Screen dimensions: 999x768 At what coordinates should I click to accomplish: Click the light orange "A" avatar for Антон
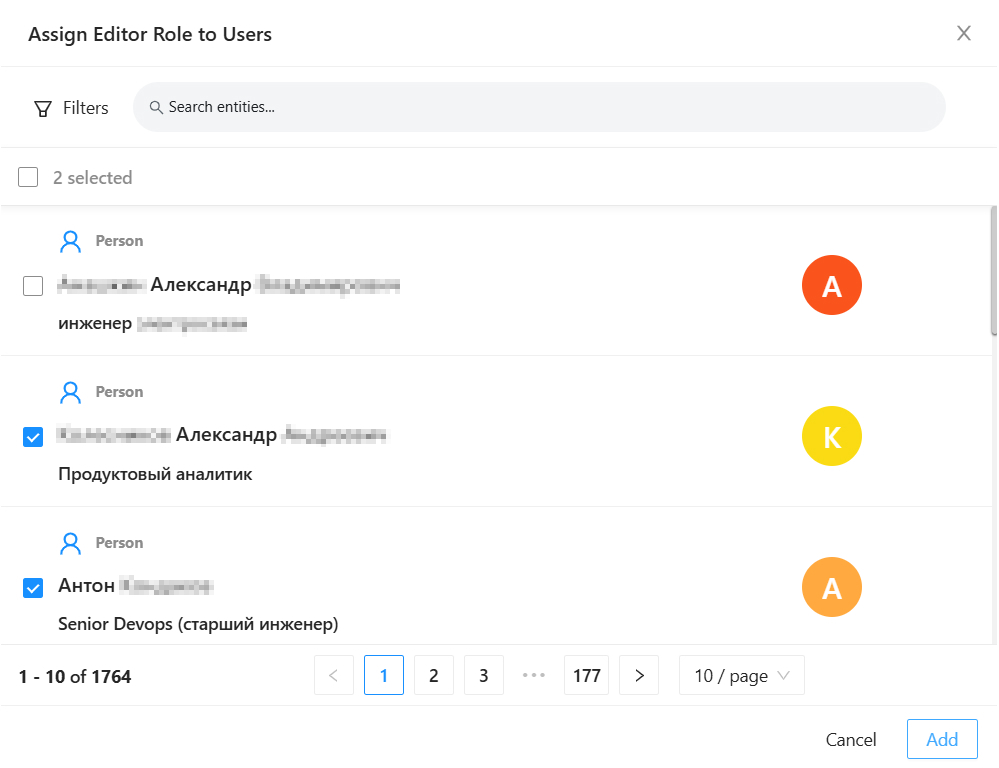tap(831, 587)
